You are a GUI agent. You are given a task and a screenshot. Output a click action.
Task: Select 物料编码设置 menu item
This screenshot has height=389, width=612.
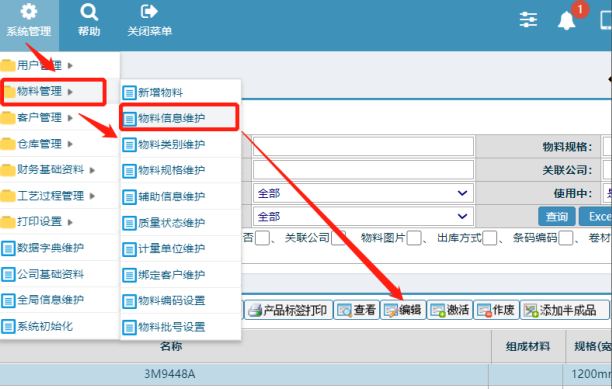[181, 301]
